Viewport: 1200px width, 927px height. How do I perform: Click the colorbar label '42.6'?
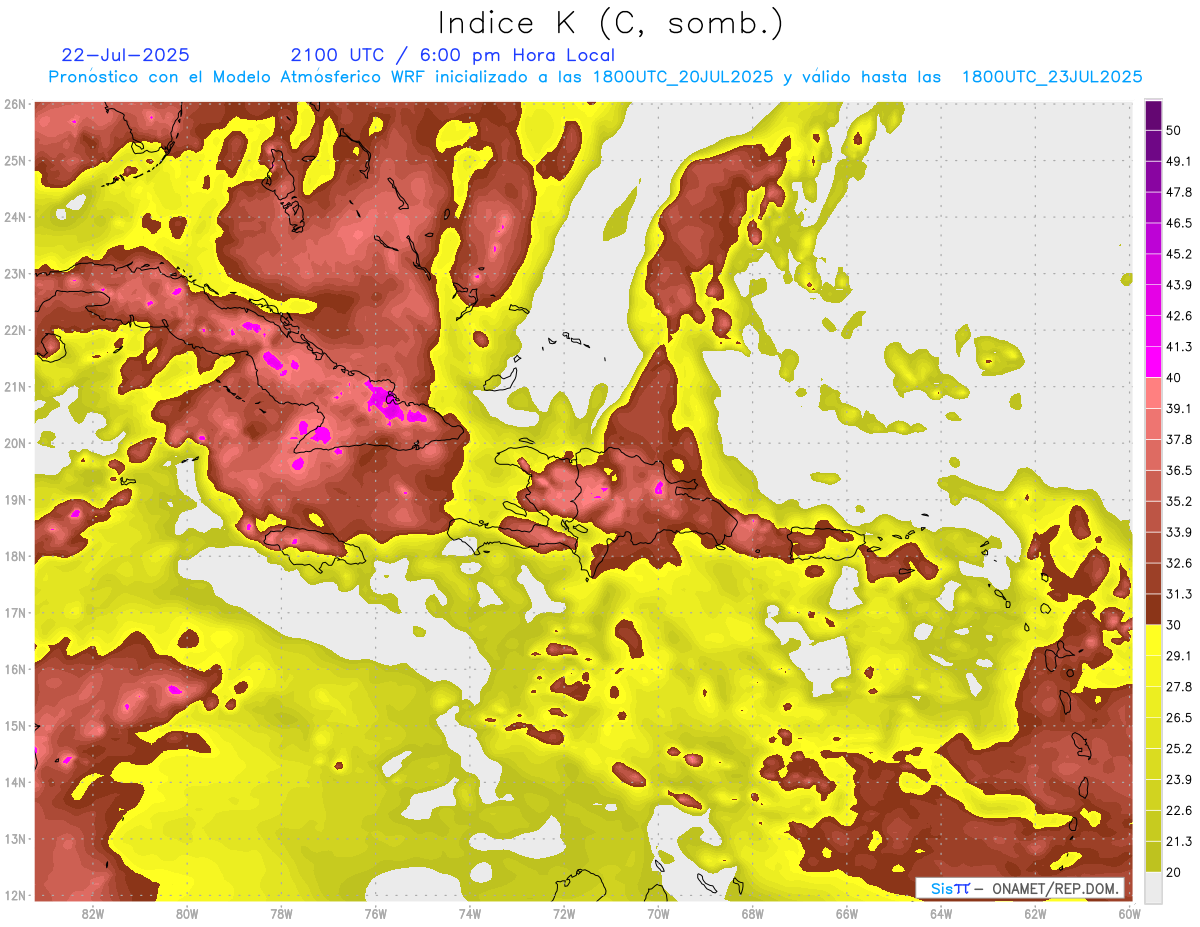point(1180,316)
